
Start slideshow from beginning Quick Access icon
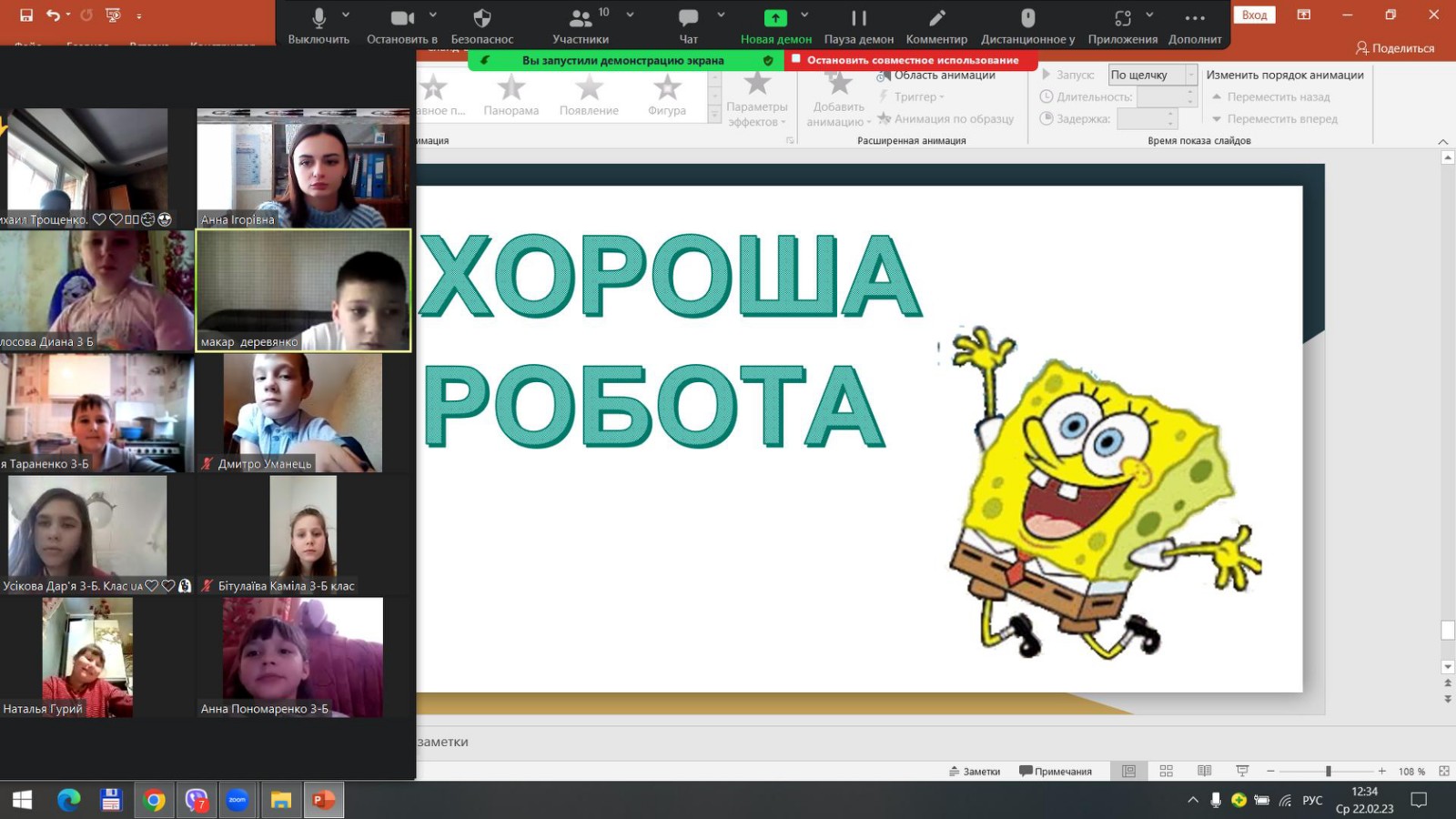(113, 15)
